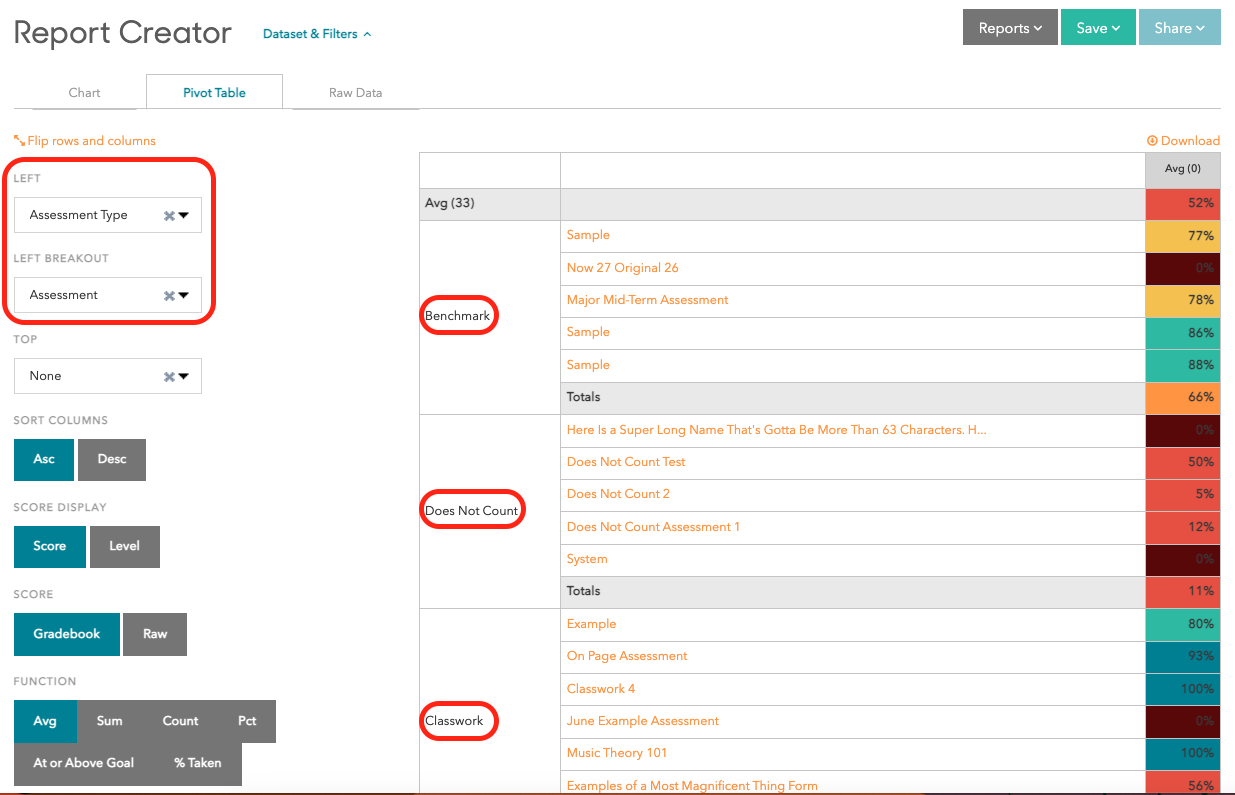Image resolution: width=1235 pixels, height=795 pixels.
Task: Clear the Left Breakout Assessment selection X
Action: click(x=169, y=295)
